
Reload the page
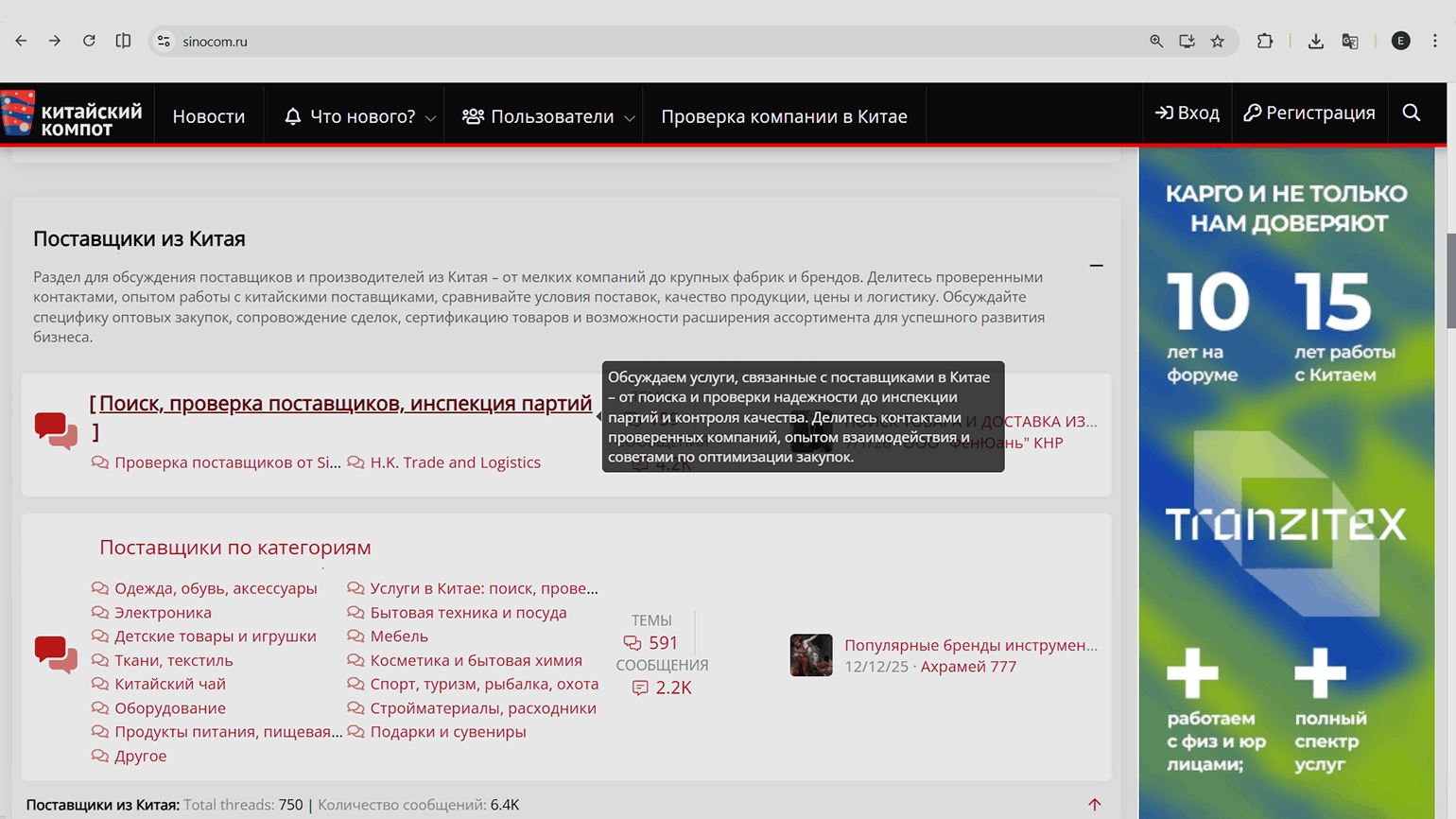point(89,42)
